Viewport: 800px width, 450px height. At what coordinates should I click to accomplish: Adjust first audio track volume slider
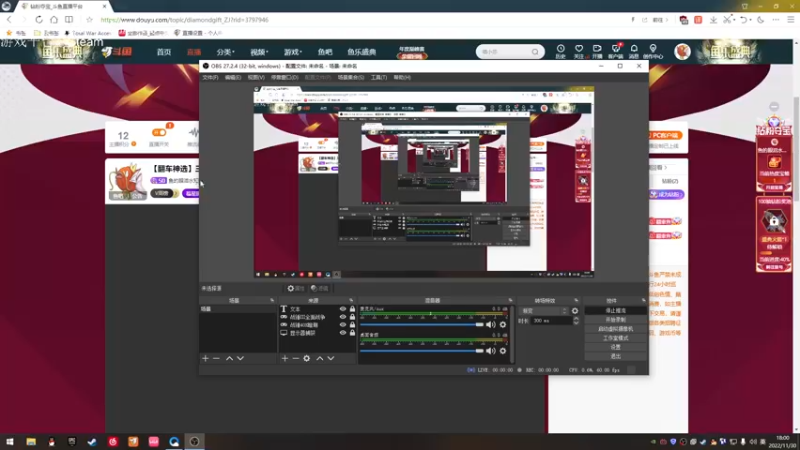click(x=421, y=324)
